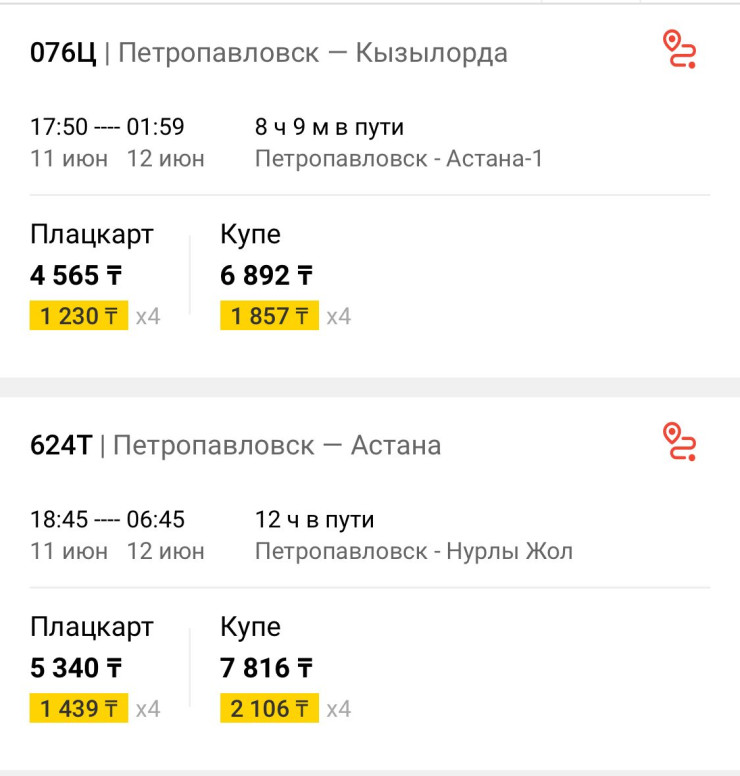Select Плацкарт price 5 340 ₸
Viewport: 740px width, 776px height.
76,668
